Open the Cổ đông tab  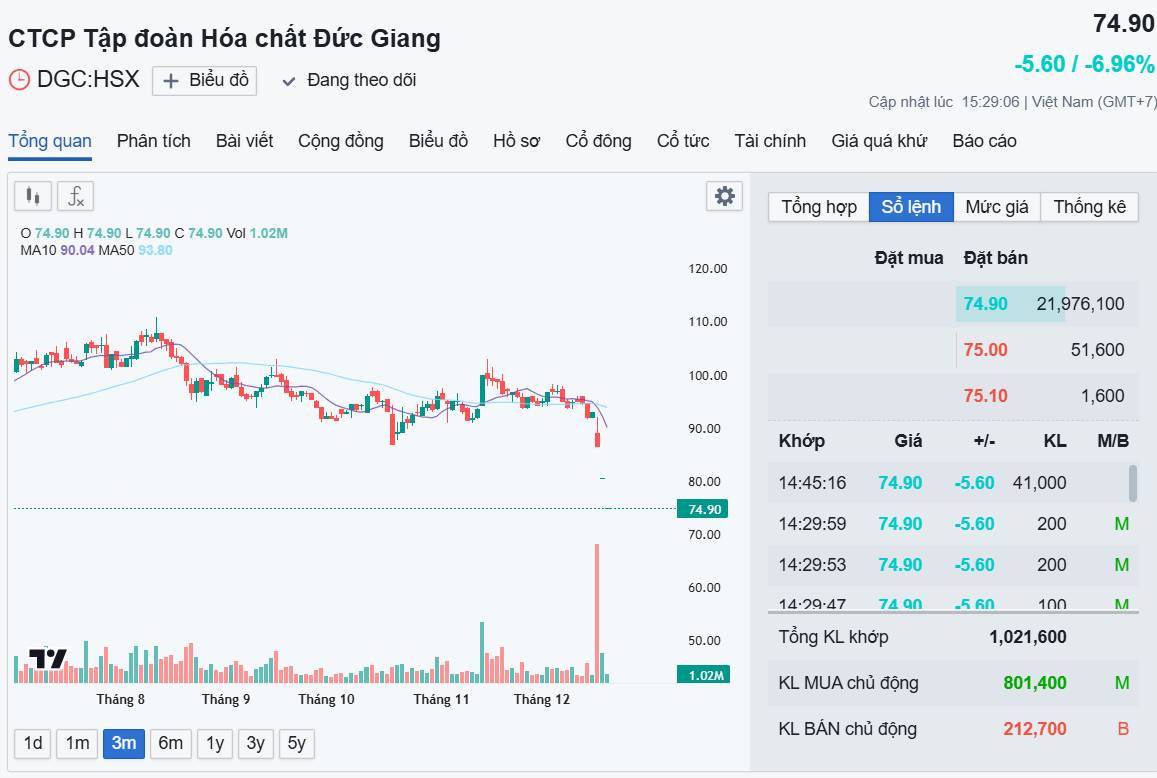(x=597, y=141)
